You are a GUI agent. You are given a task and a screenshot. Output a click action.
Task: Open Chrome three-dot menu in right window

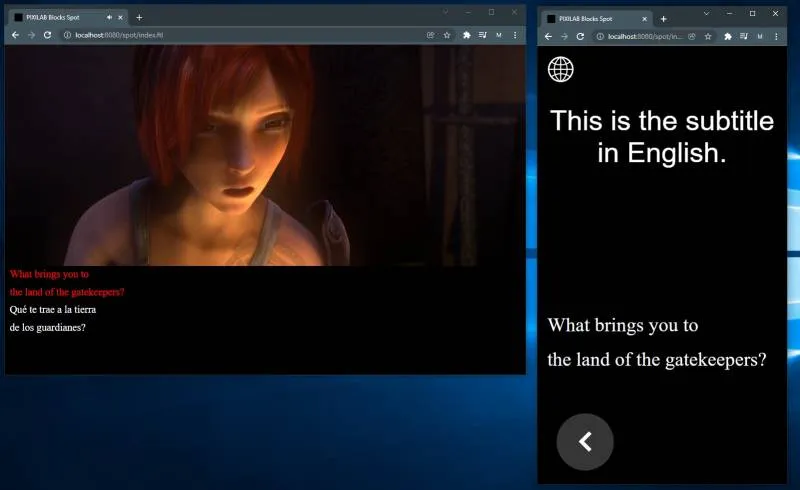pyautogui.click(x=776, y=36)
